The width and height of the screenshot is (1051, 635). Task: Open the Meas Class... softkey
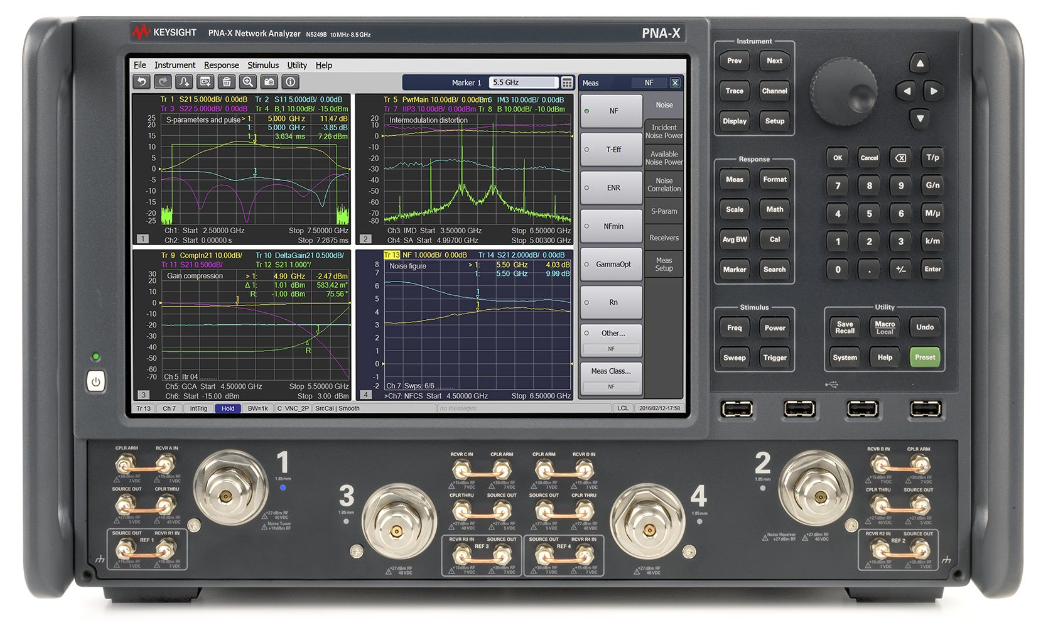click(611, 378)
